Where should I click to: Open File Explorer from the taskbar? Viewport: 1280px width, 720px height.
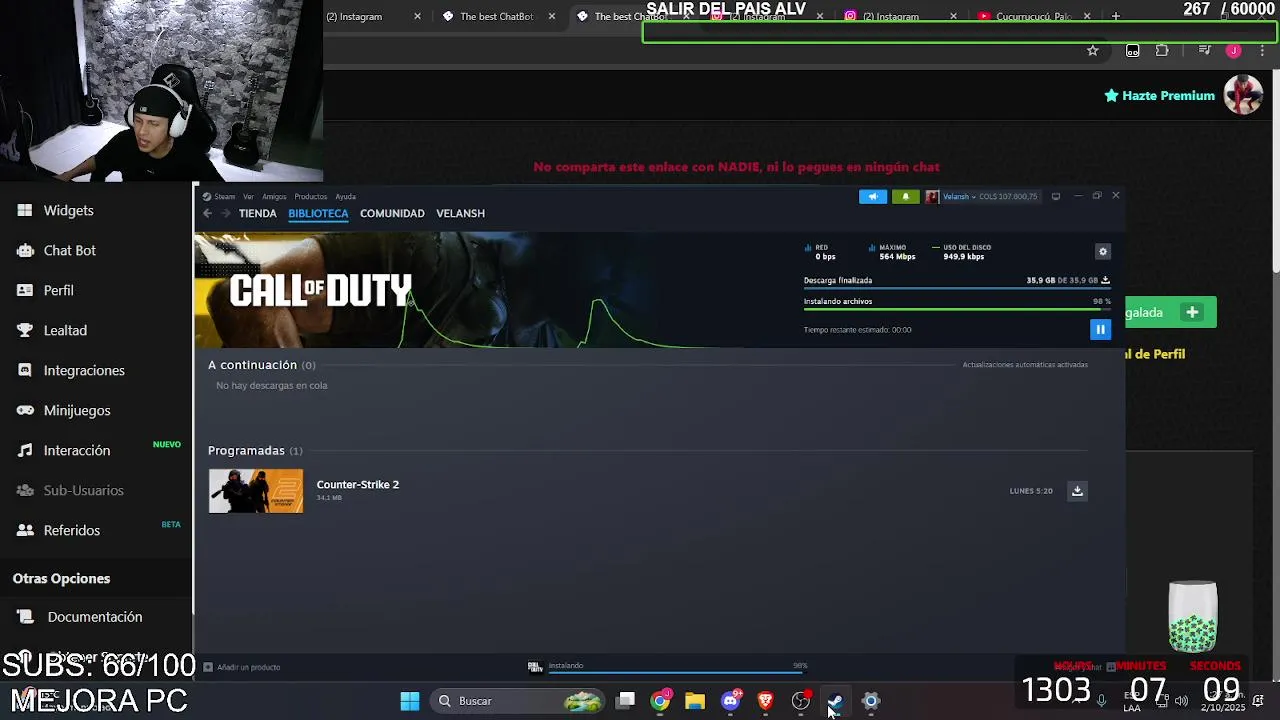coord(695,701)
